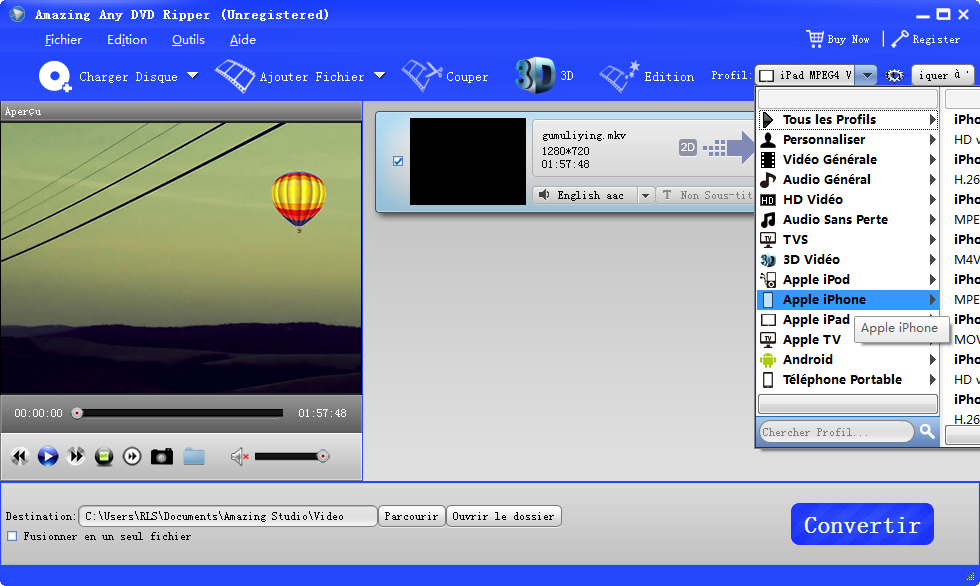Click the rewind playback button
Viewport: 980px width, 586px height.
pos(19,457)
